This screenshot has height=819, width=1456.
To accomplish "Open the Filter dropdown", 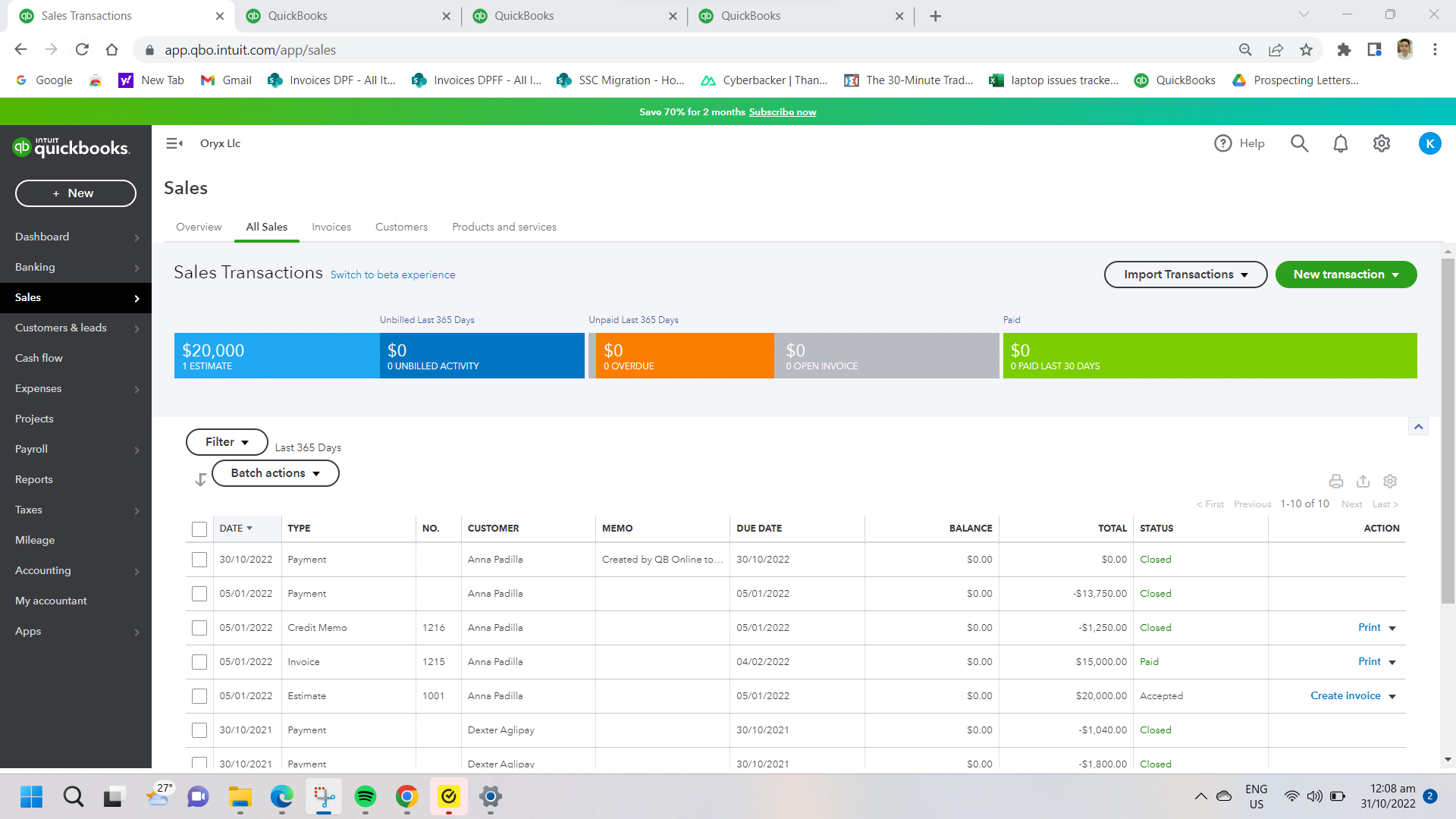I will click(226, 442).
